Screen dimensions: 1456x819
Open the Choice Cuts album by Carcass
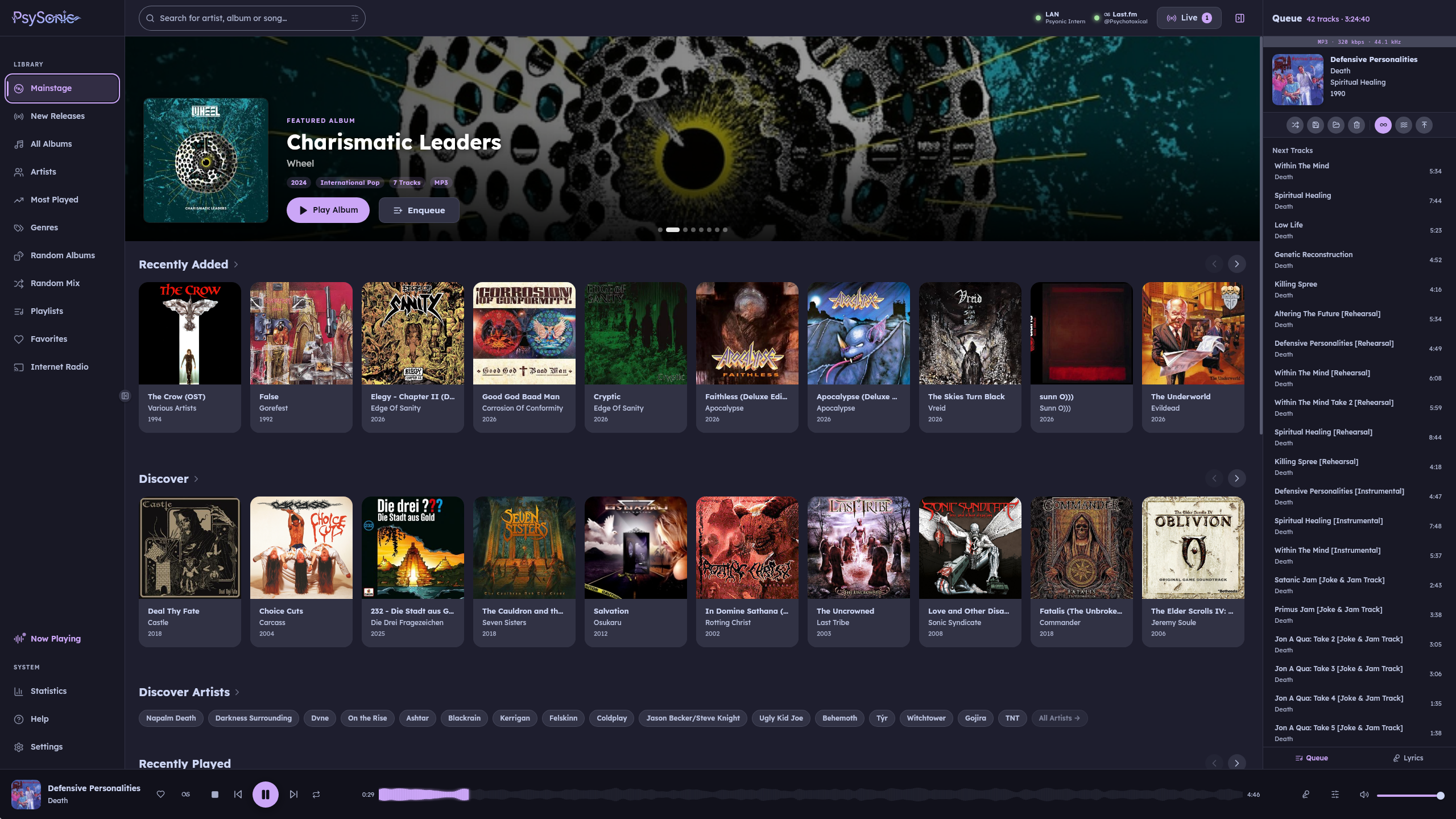click(301, 572)
